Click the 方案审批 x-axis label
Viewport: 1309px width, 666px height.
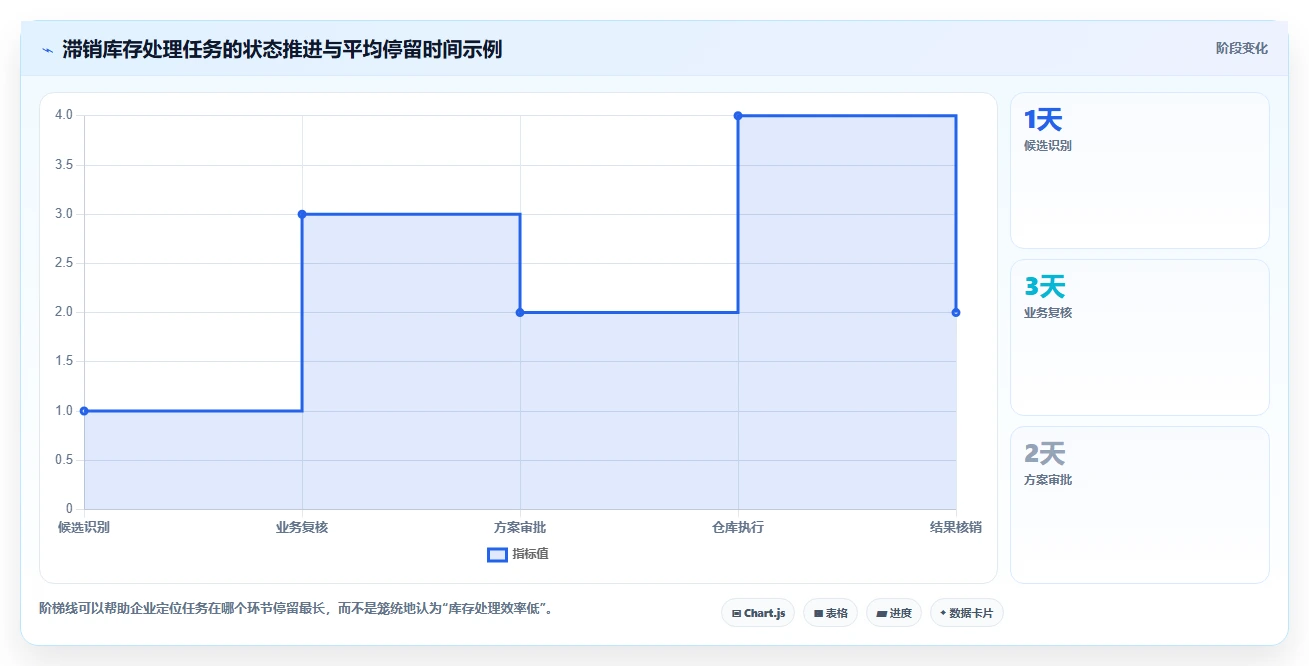(x=520, y=528)
